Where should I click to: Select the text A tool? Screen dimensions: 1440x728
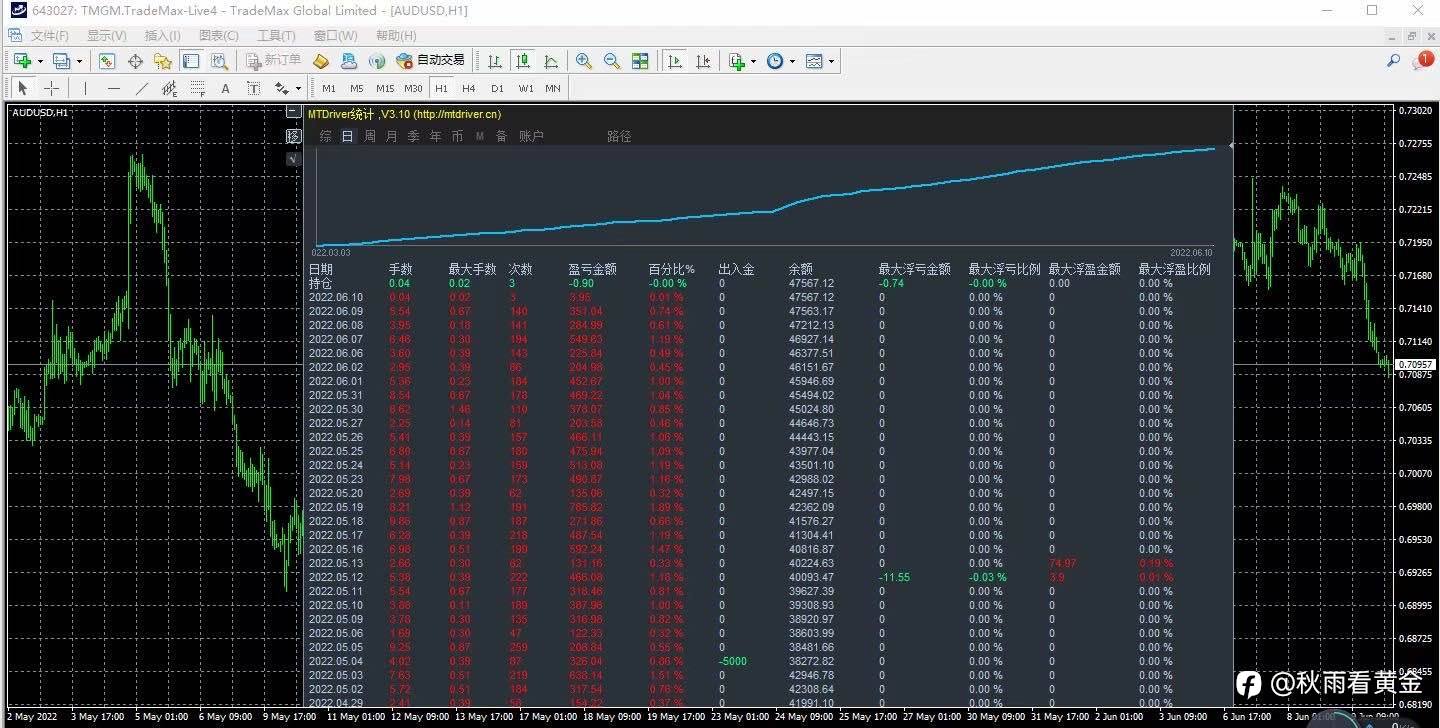pyautogui.click(x=225, y=88)
